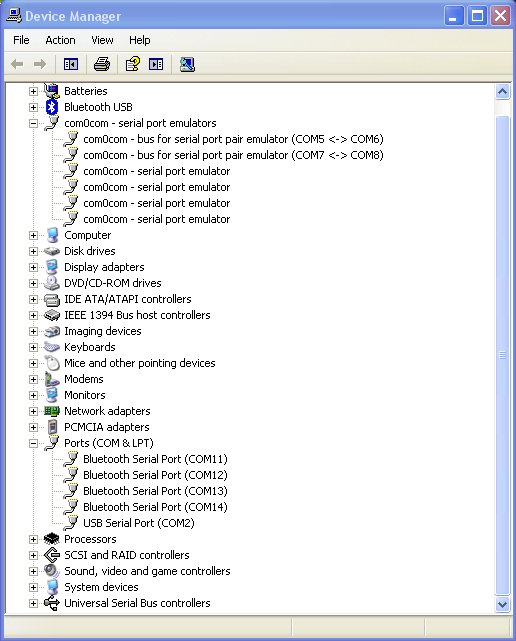Select Bluetooth Serial Port (COM13)
This screenshot has width=516, height=641.
click(155, 491)
